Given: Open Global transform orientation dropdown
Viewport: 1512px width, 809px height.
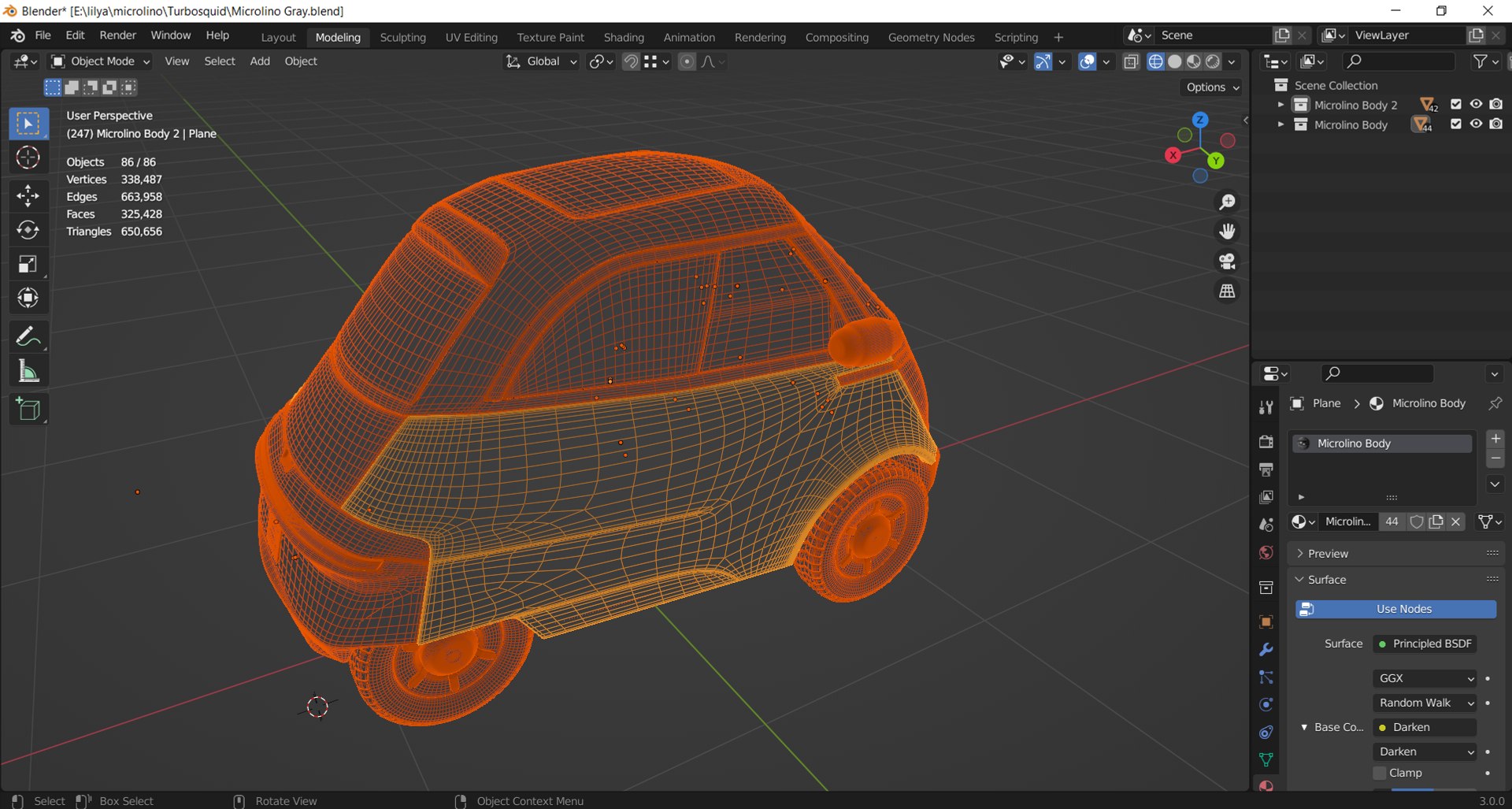Looking at the screenshot, I should [x=543, y=61].
